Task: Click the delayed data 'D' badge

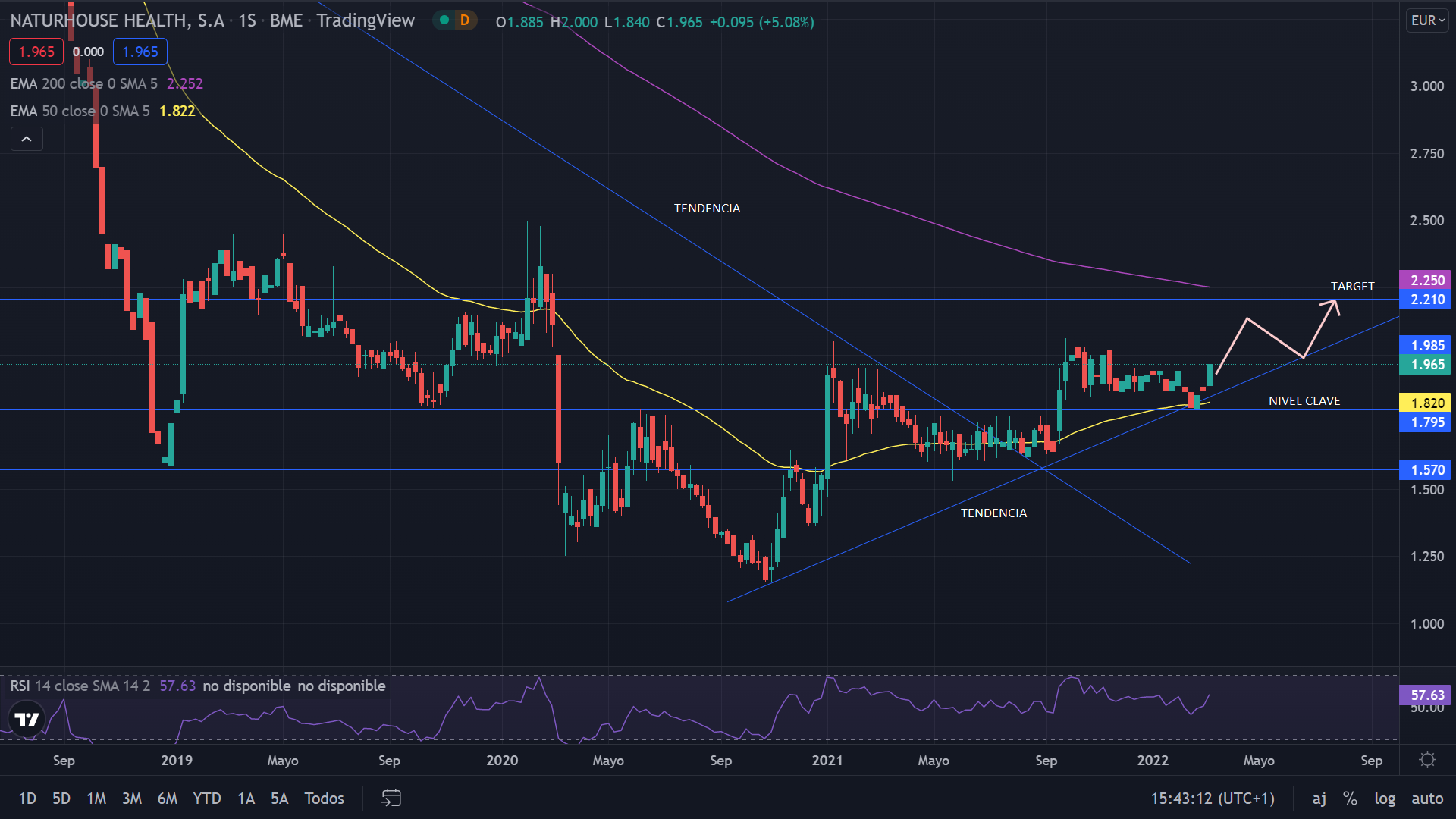Action: (x=465, y=20)
